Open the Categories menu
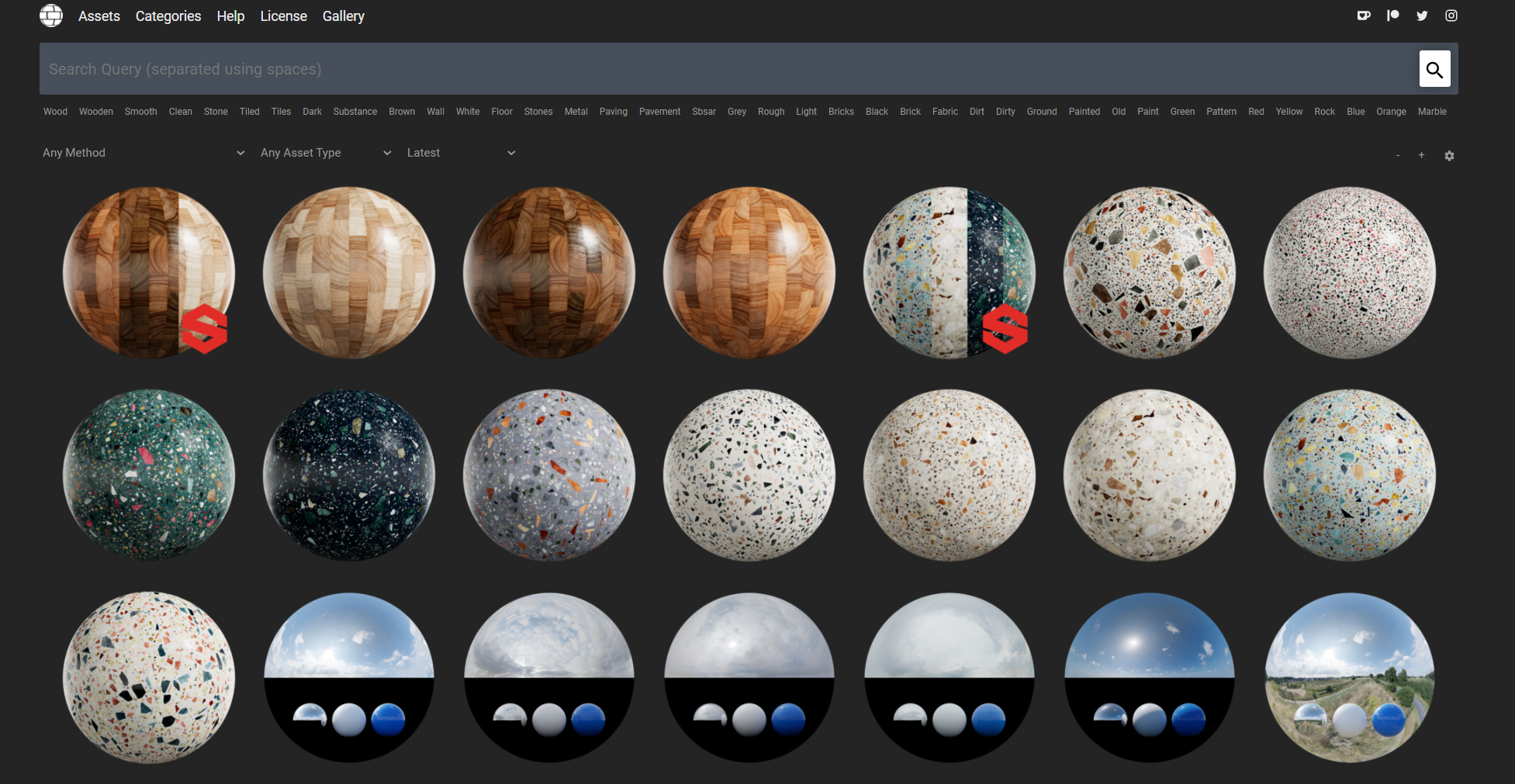The width and height of the screenshot is (1515, 784). click(168, 16)
